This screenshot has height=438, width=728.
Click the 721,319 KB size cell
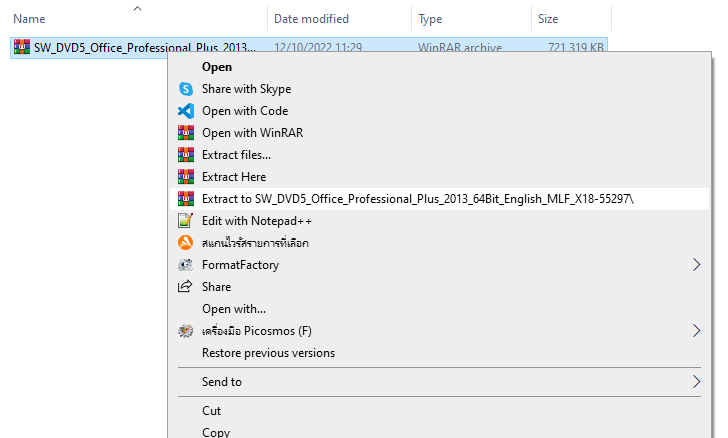pyautogui.click(x=576, y=47)
